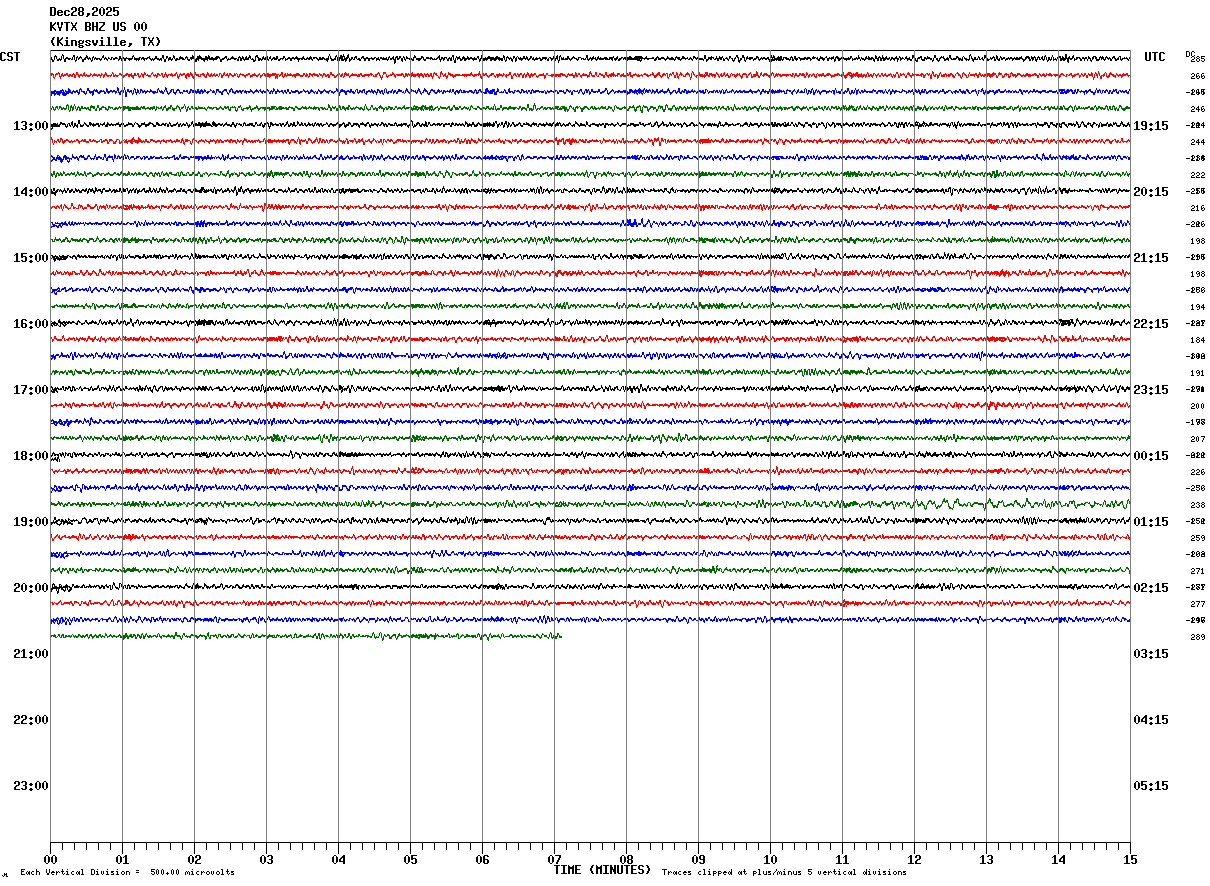1210x886 pixels.
Task: Select the 20:00 CST row label
Action: click(31, 588)
